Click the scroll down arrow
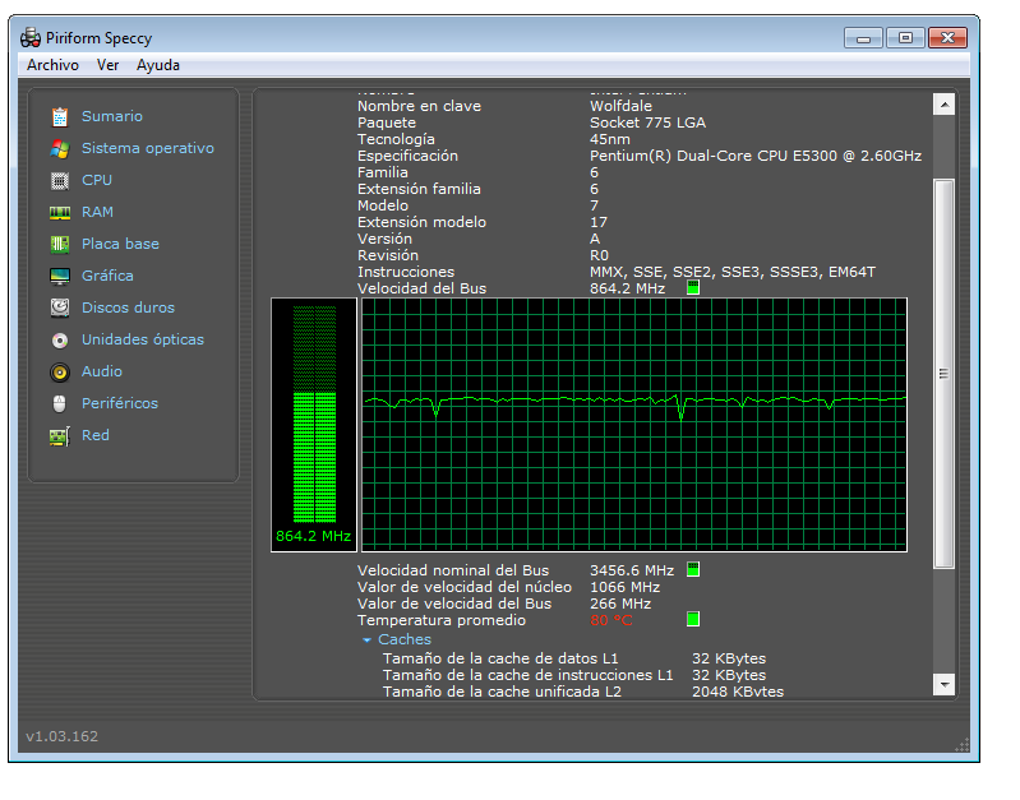This screenshot has height=800, width=1020. click(943, 684)
